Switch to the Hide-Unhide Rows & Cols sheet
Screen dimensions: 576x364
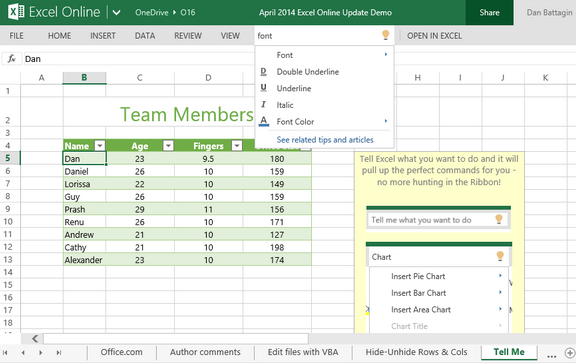click(416, 352)
